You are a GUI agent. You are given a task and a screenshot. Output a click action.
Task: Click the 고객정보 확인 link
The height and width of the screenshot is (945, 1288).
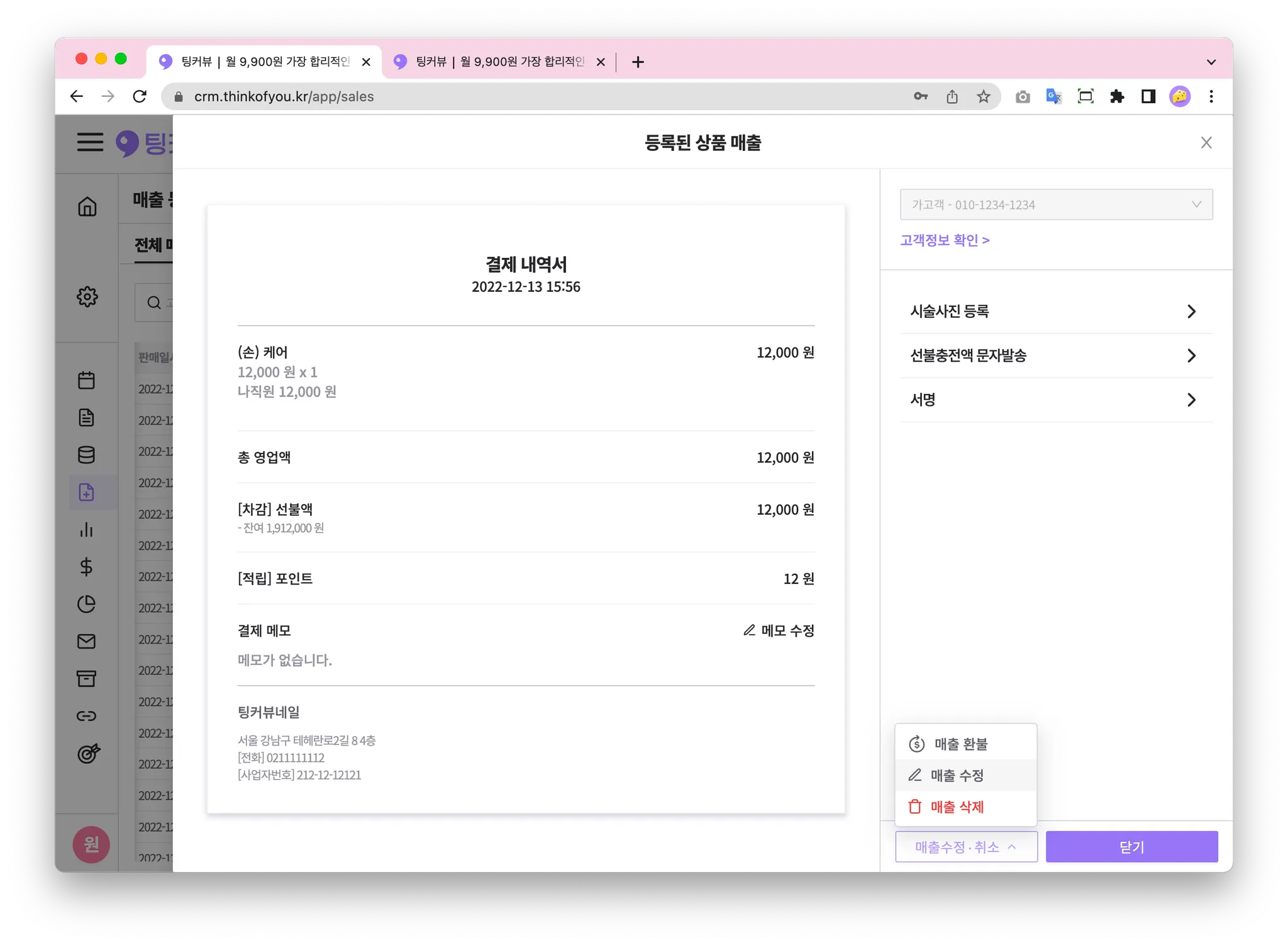point(944,240)
